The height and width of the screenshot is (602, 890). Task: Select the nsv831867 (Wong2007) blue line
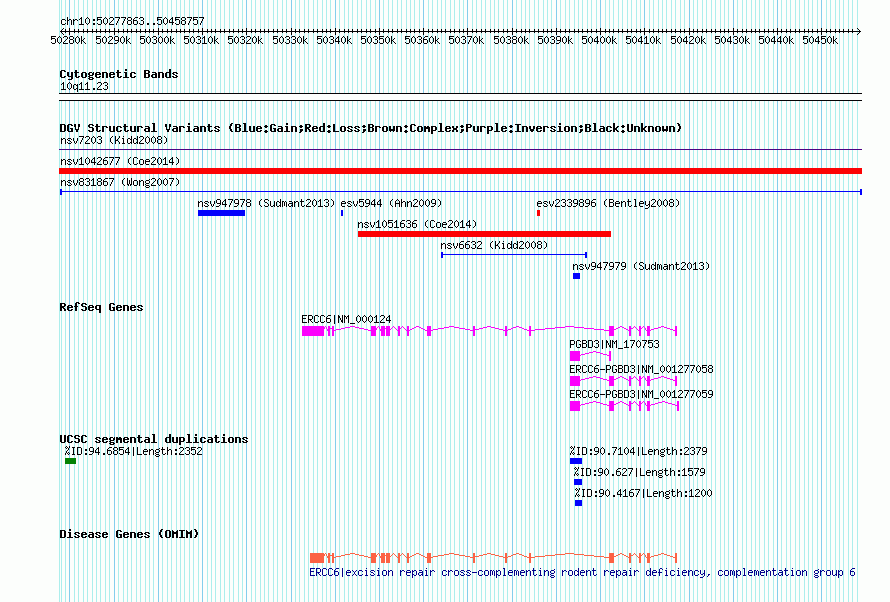click(x=460, y=192)
